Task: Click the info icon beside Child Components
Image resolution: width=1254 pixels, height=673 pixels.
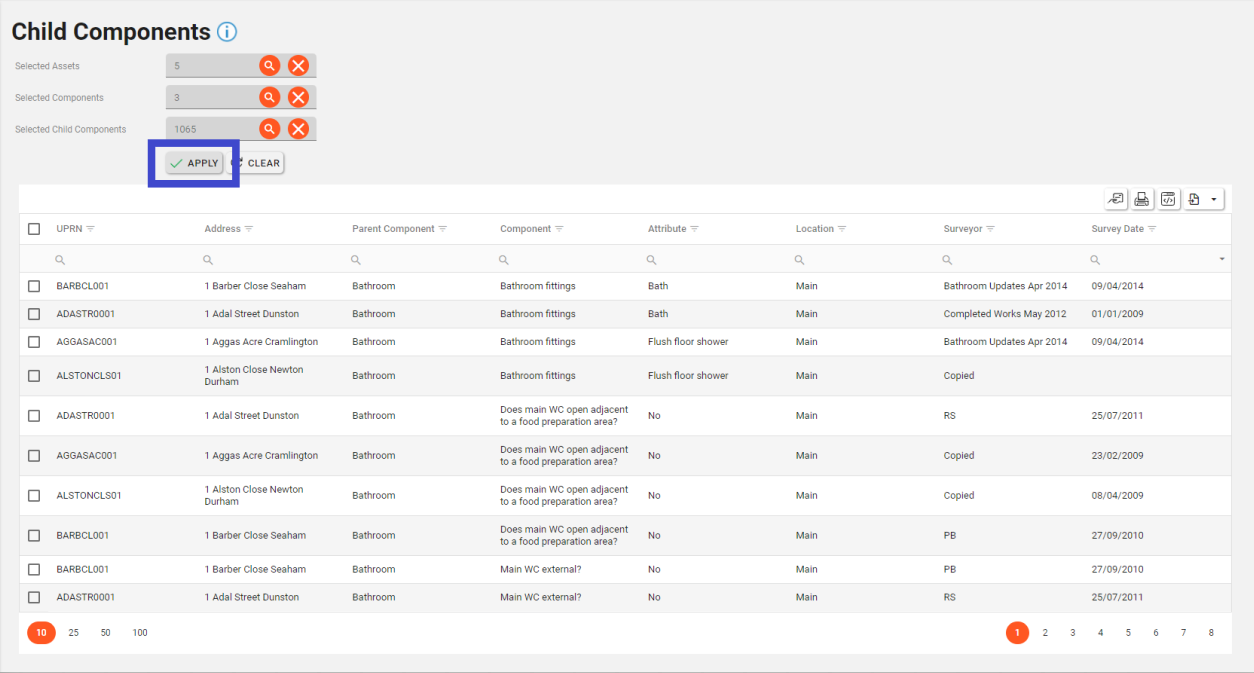Action: coord(227,32)
